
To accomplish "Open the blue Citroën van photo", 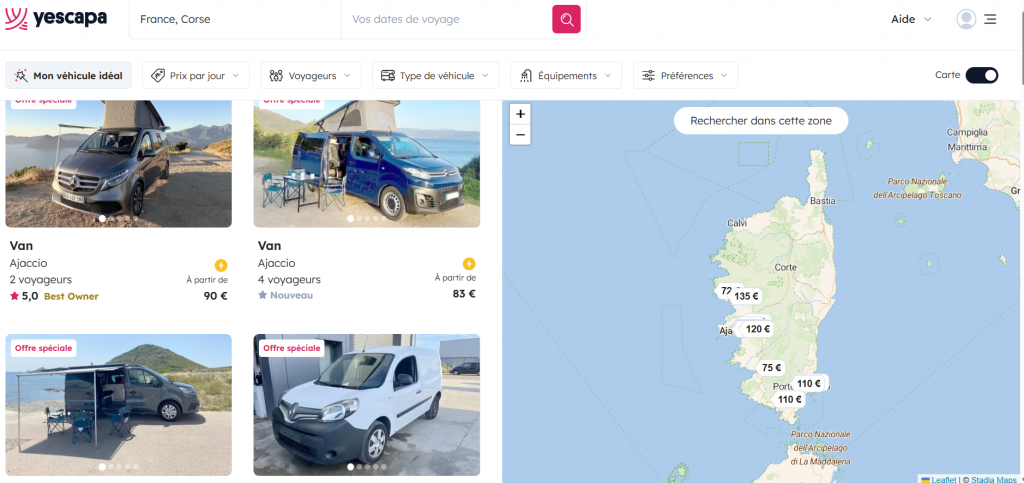I will coord(366,163).
